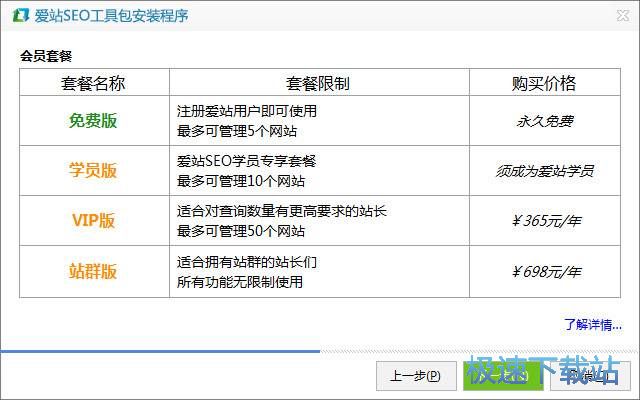Click text 适合对查询数量有更高要求的站长
640x400 pixels.
282,211
